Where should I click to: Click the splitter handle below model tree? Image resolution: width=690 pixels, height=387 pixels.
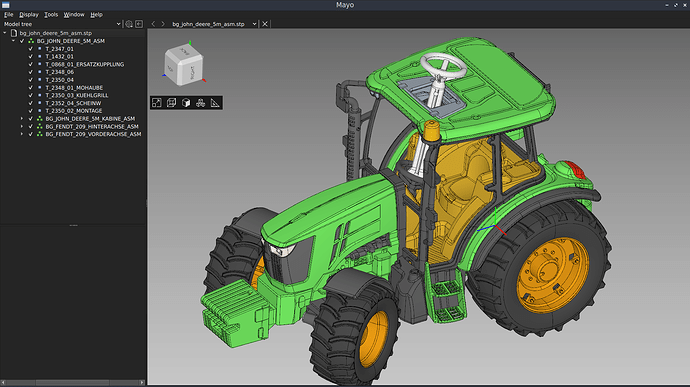(x=73, y=225)
